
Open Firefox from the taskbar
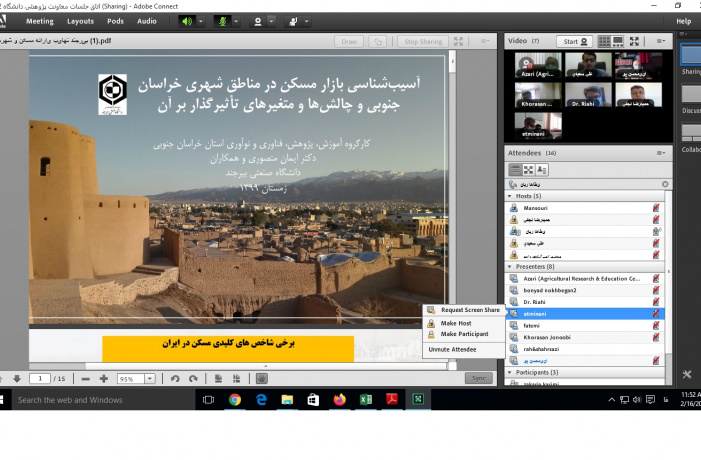340,399
